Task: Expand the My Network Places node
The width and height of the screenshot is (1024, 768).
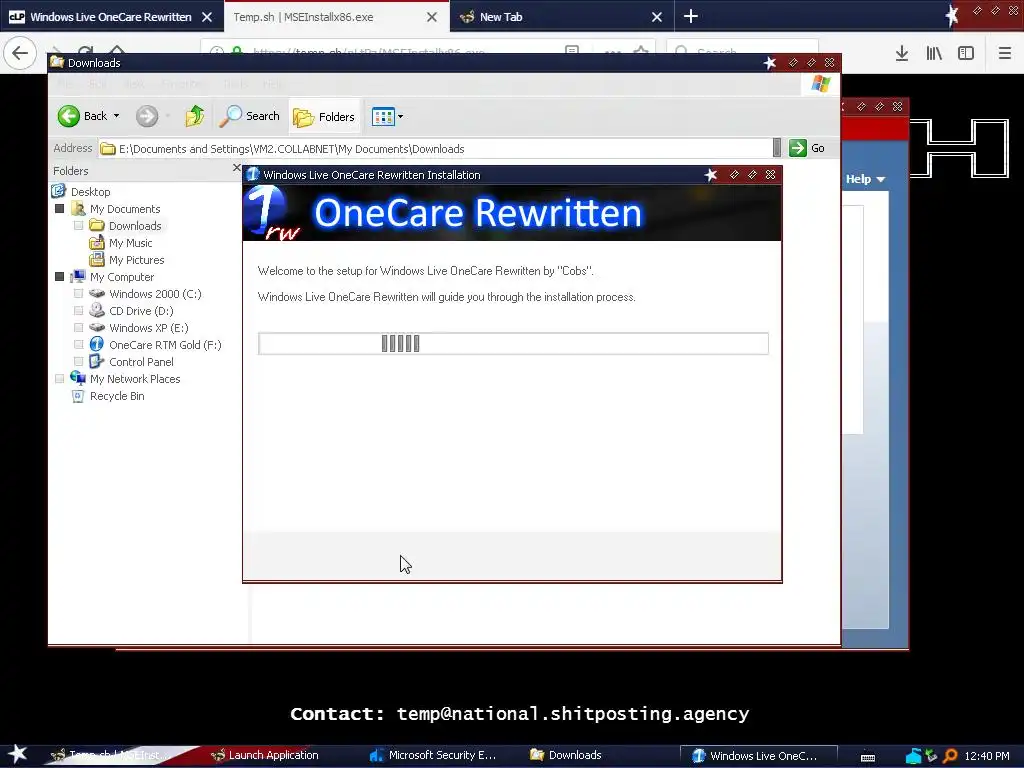Action: [59, 378]
